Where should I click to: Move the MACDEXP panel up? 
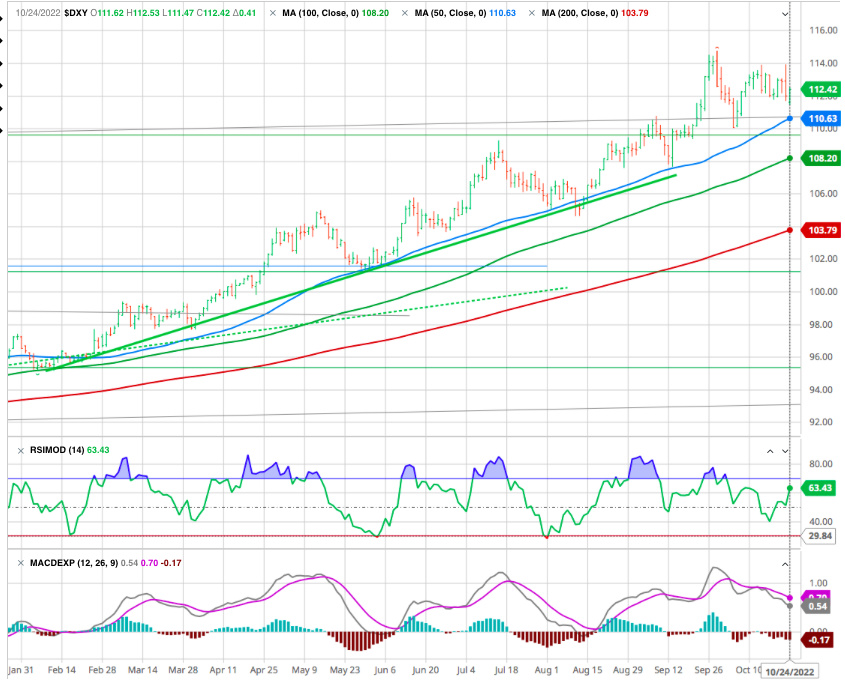coord(785,564)
